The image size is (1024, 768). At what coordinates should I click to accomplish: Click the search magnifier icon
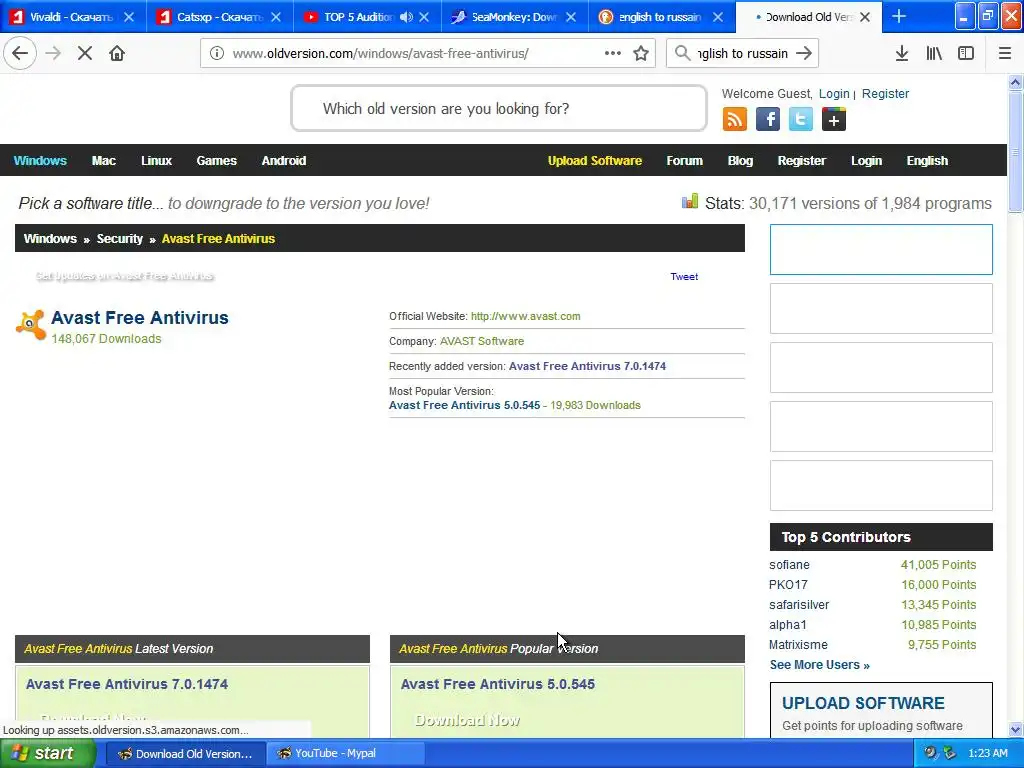click(682, 53)
